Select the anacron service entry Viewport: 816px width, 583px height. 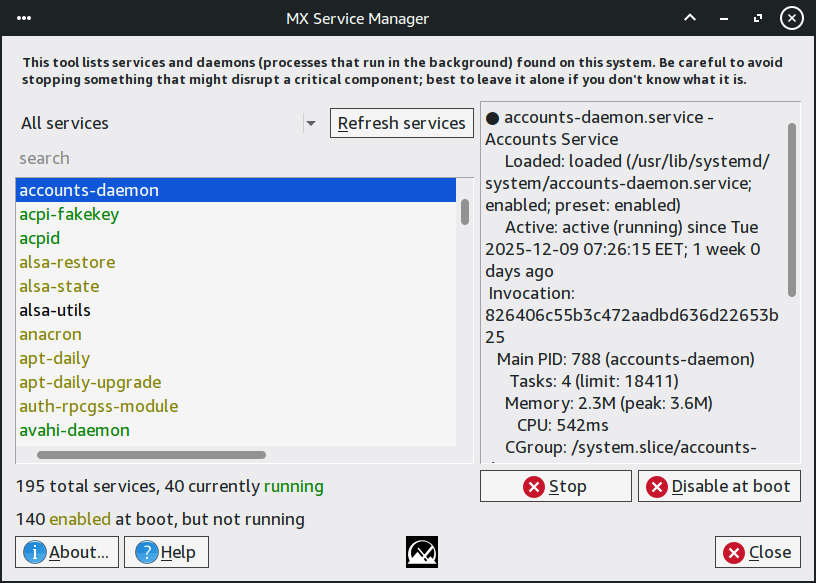click(x=50, y=334)
